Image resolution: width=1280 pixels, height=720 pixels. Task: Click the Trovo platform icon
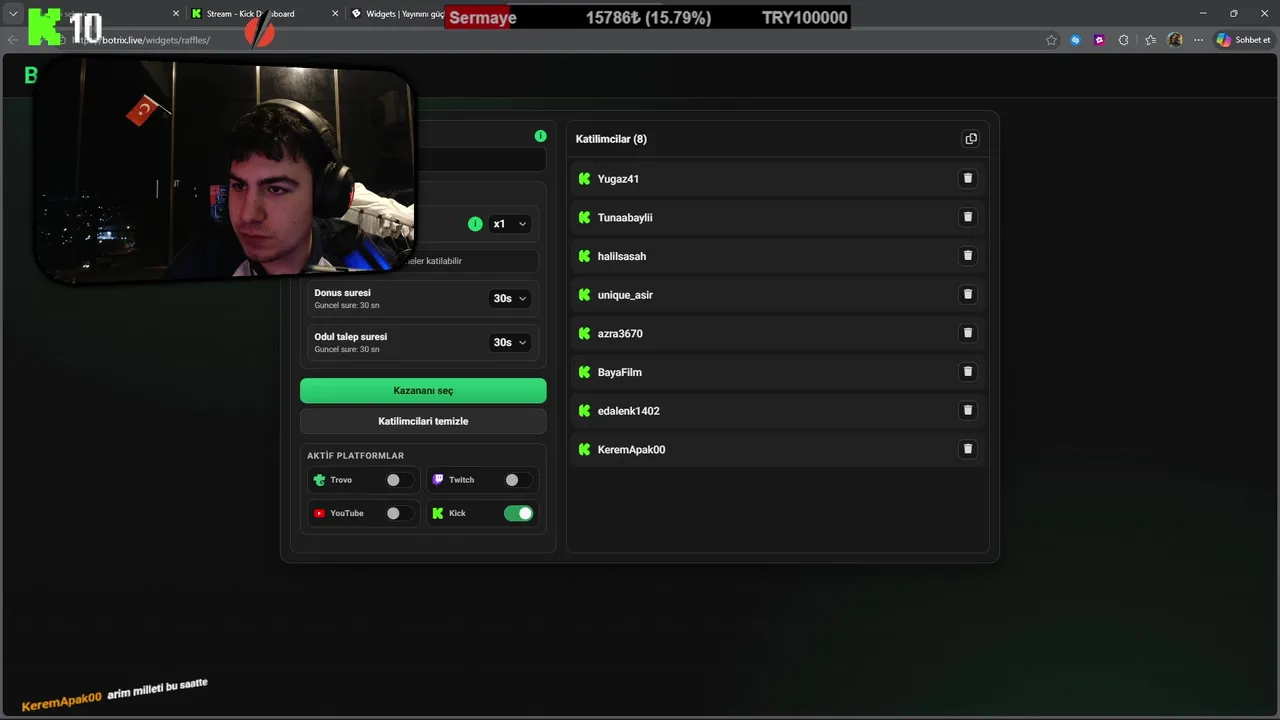pyautogui.click(x=319, y=480)
